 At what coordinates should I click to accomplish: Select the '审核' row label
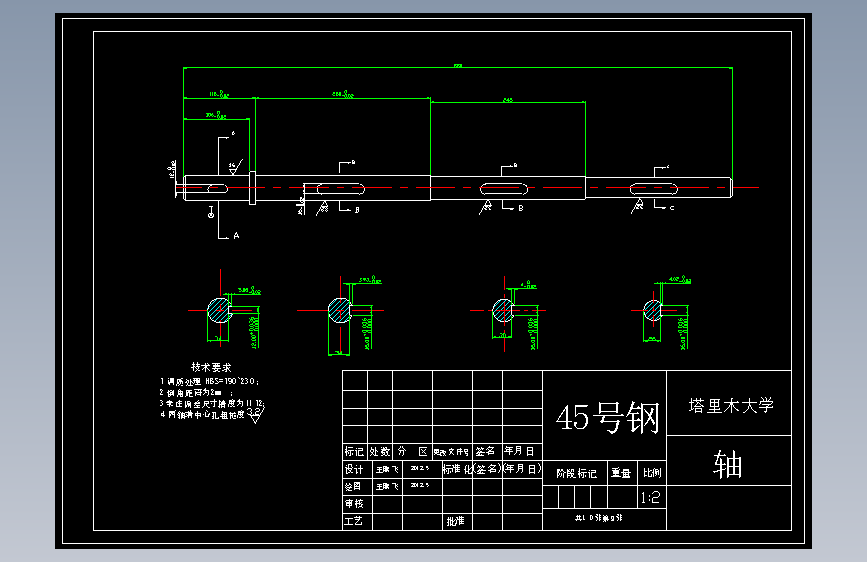[354, 503]
